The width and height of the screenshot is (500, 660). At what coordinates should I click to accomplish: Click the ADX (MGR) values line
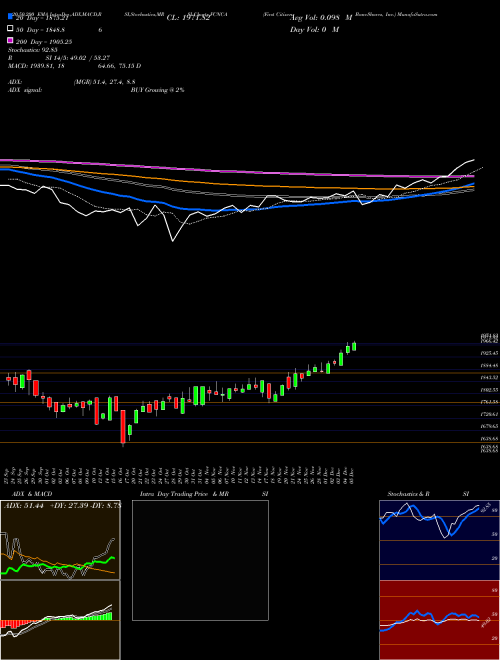(x=72, y=82)
